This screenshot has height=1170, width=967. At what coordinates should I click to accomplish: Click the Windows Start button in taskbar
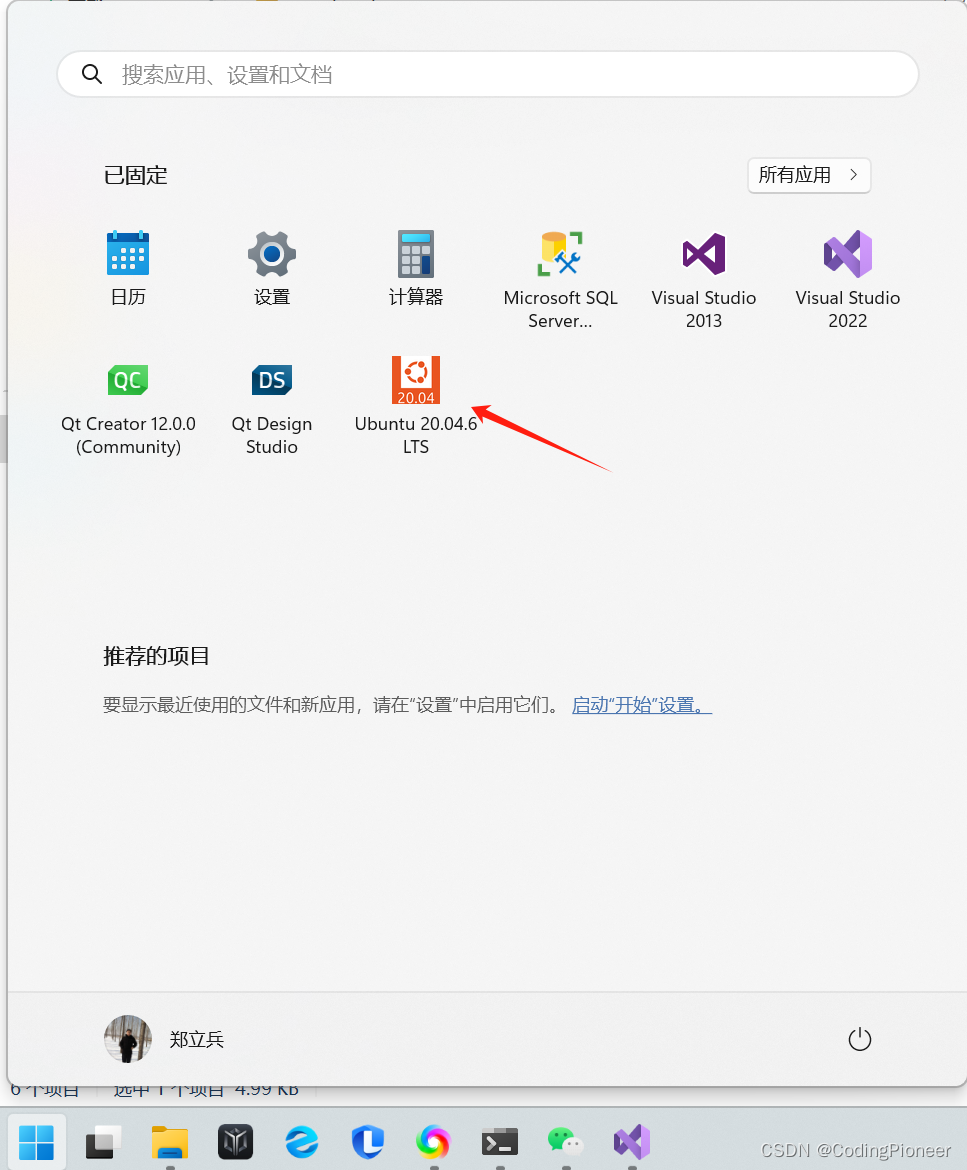[37, 1142]
